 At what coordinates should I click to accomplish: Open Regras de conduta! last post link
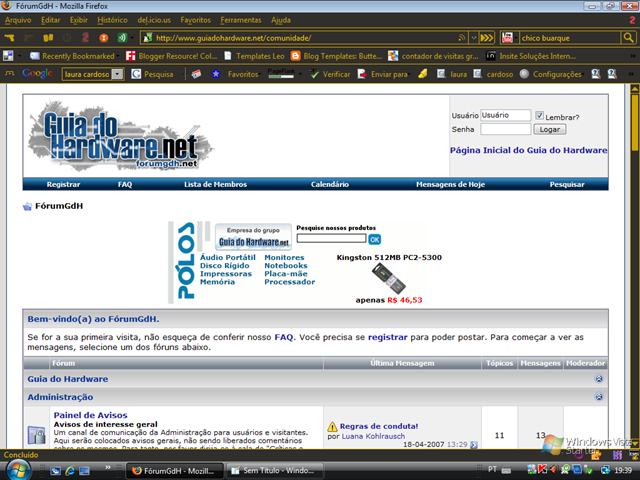point(379,426)
